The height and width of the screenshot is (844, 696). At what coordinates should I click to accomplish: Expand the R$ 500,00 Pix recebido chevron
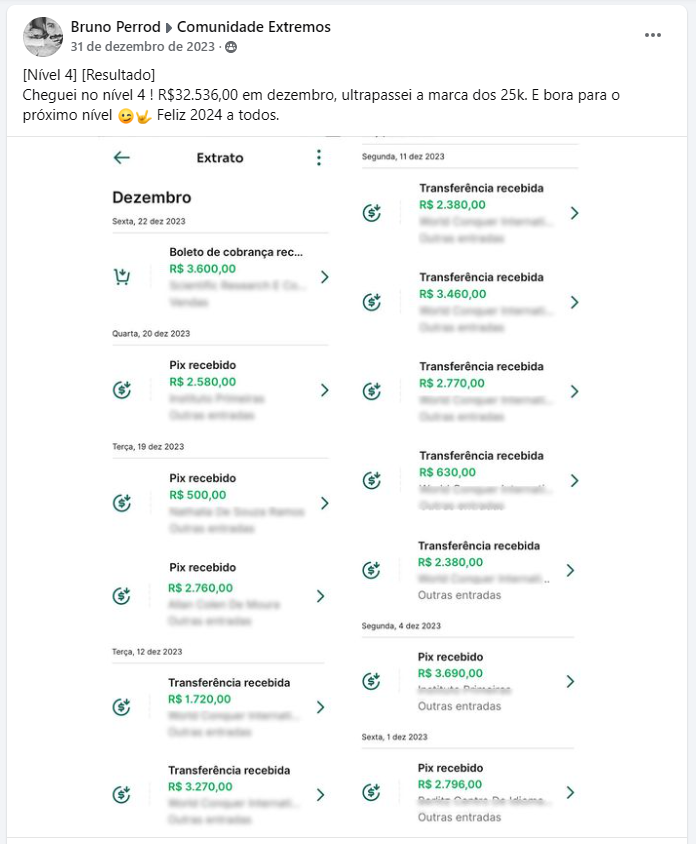tap(325, 503)
